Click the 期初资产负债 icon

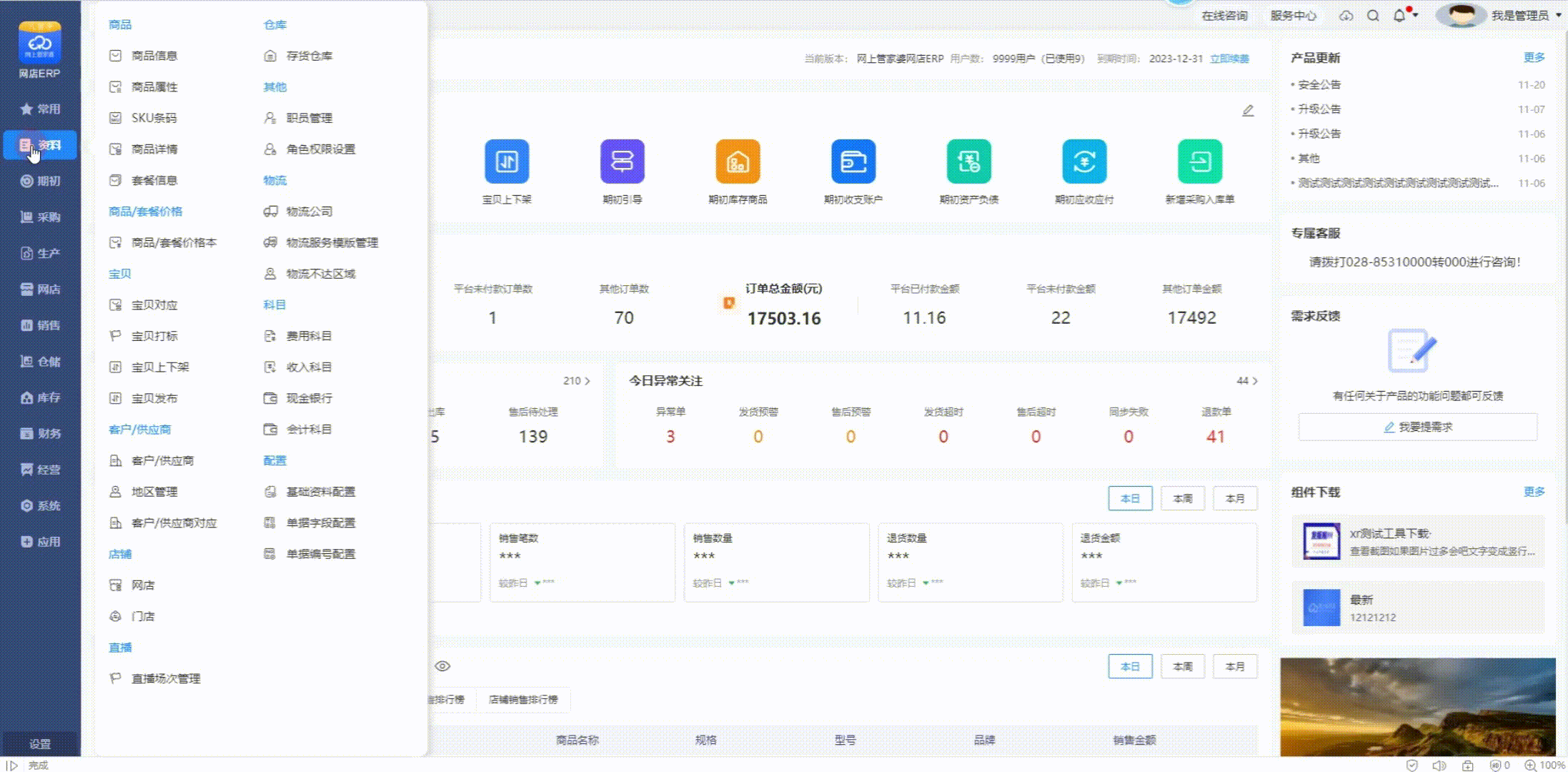tap(968, 162)
